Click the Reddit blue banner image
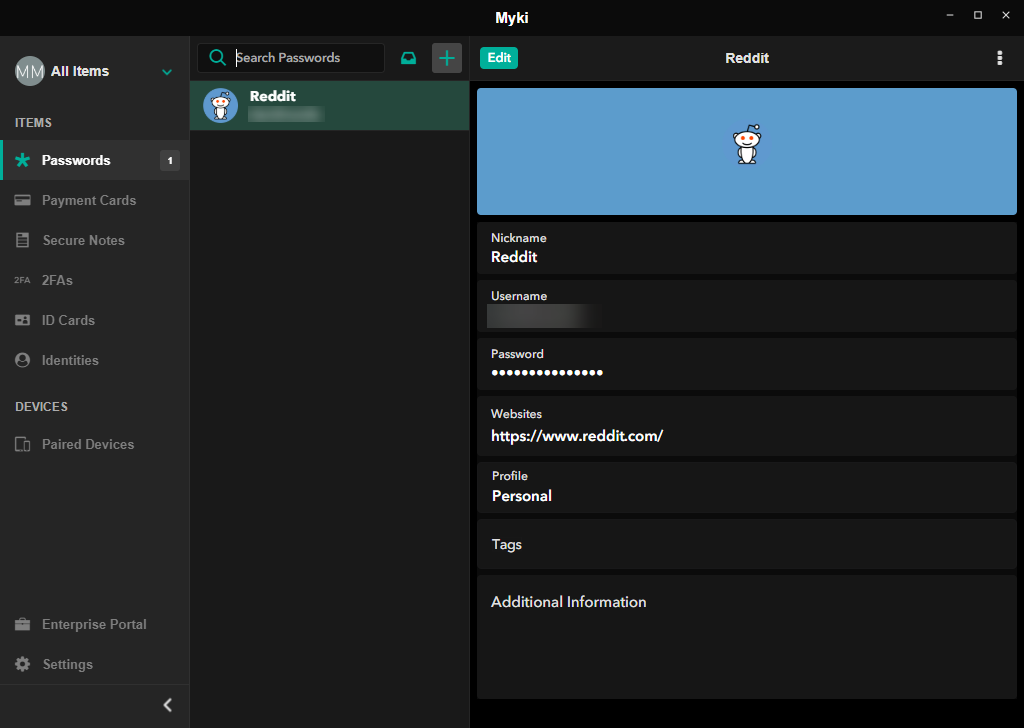The width and height of the screenshot is (1024, 728). (x=746, y=151)
